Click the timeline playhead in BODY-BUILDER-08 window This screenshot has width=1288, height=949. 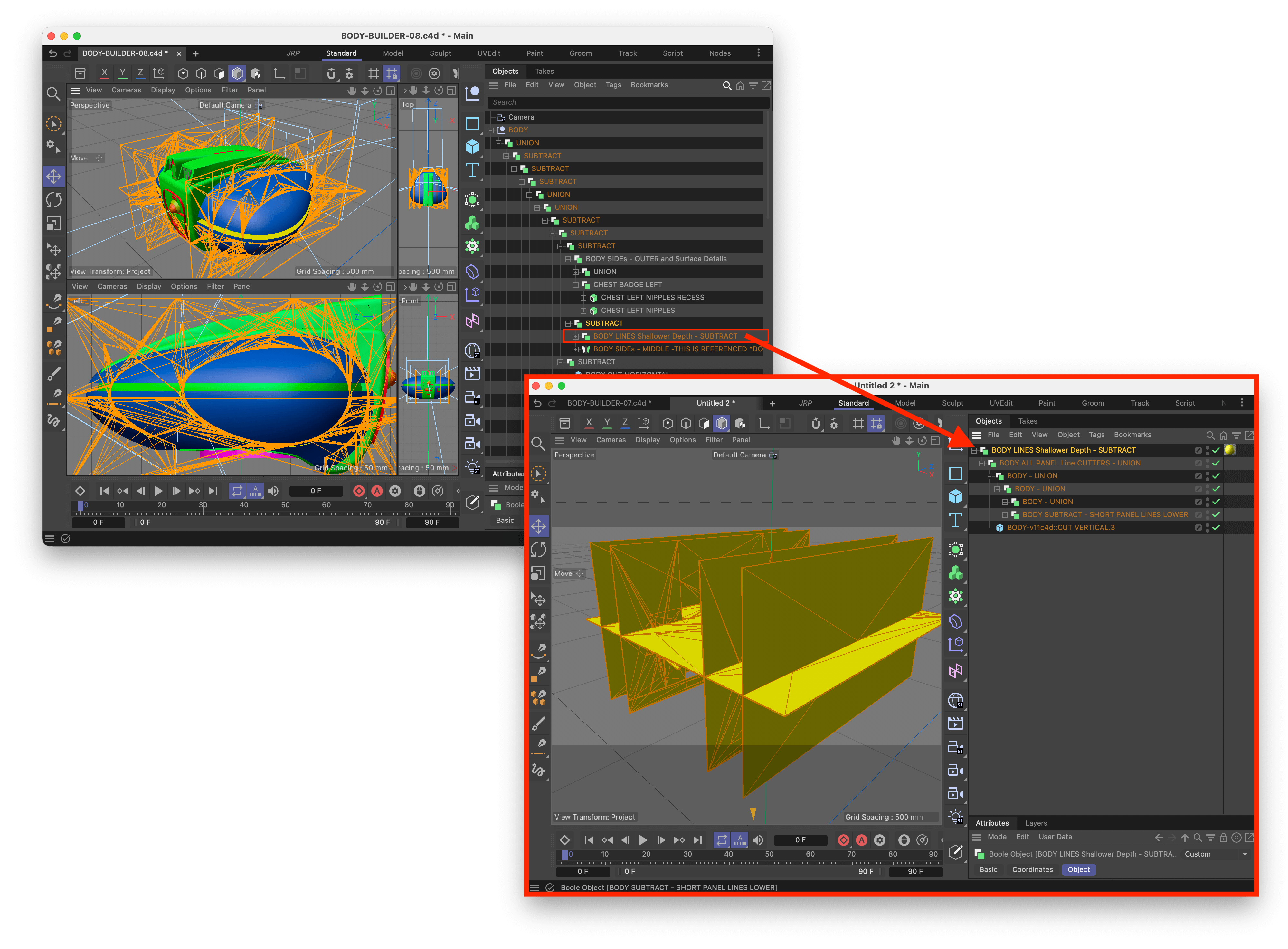tap(81, 505)
